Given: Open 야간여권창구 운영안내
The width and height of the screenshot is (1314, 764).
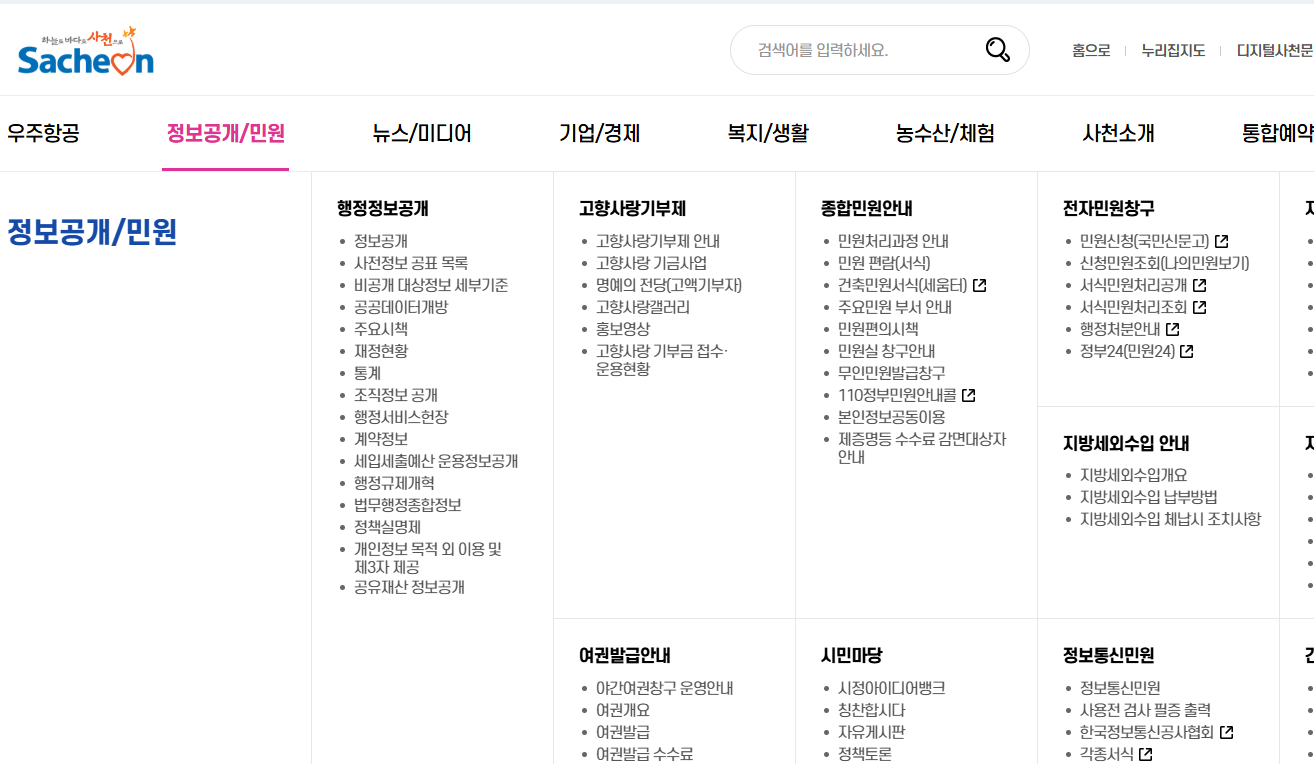Looking at the screenshot, I should pos(664,688).
